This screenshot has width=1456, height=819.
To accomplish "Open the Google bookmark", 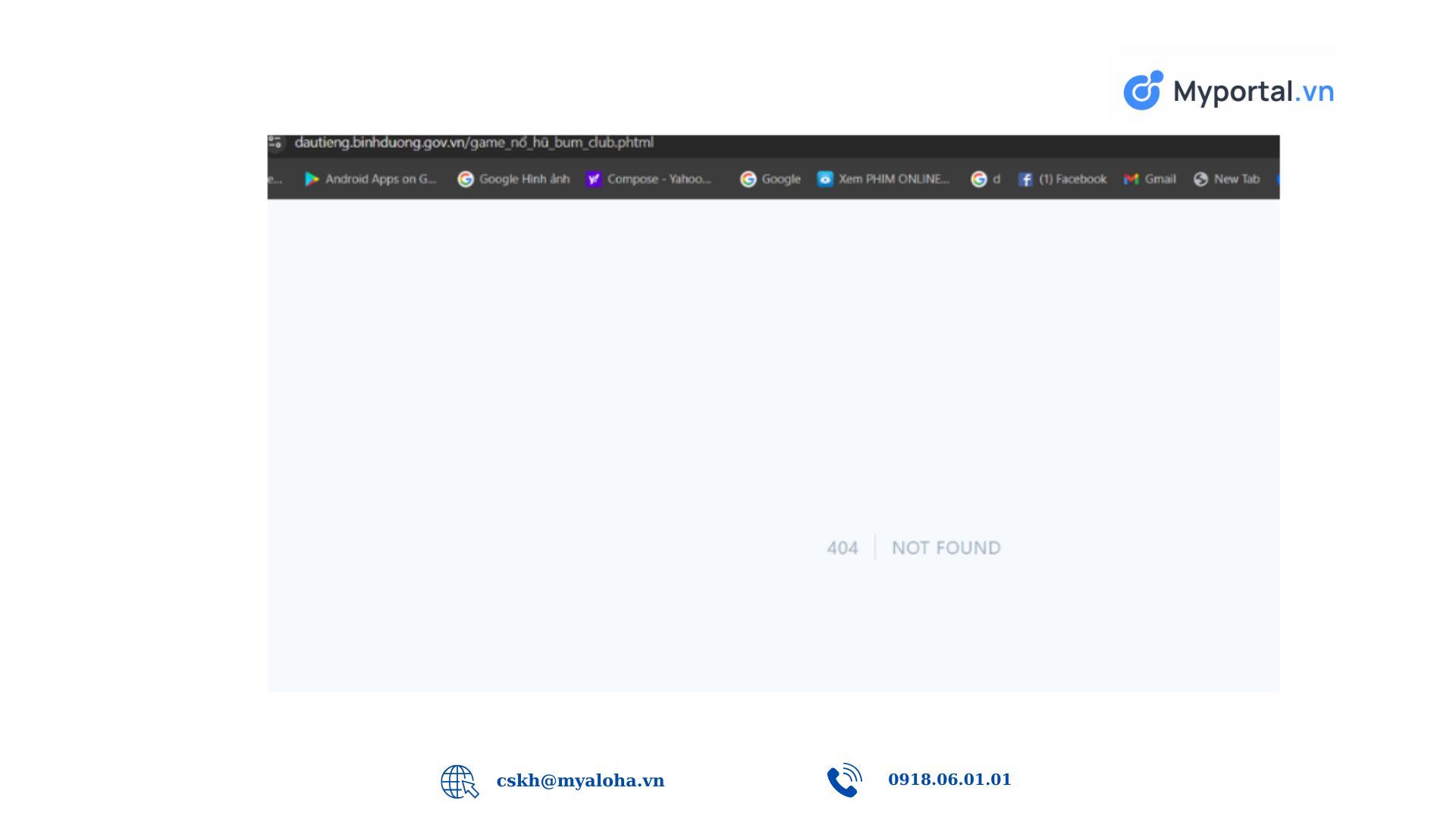I will pyautogui.click(x=770, y=179).
